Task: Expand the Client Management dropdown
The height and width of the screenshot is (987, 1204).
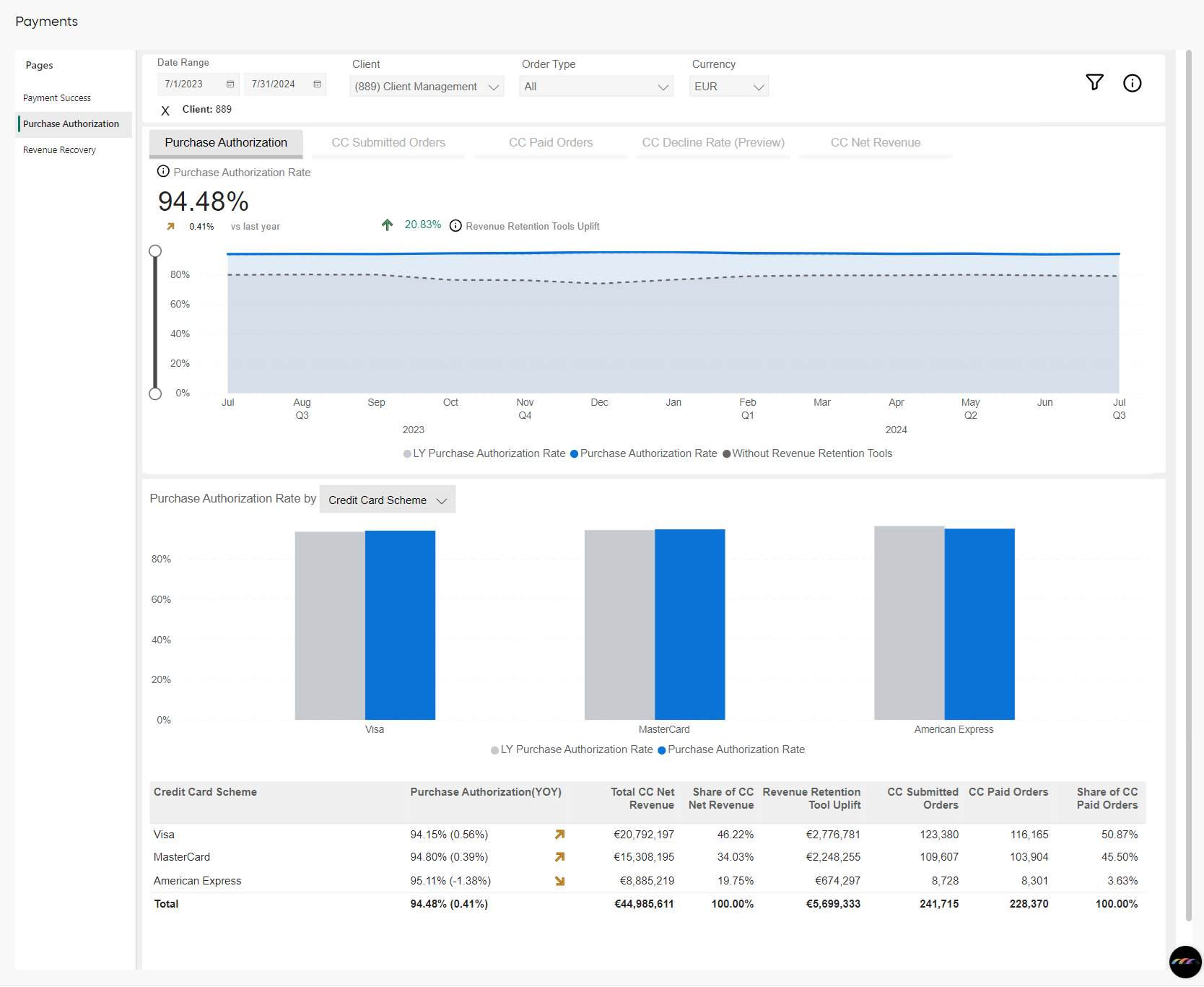Action: pos(427,87)
